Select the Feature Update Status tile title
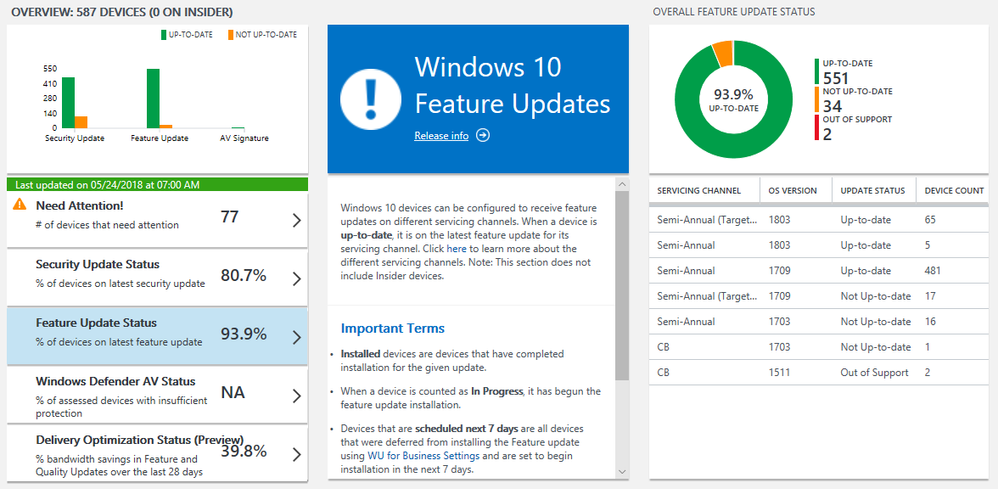This screenshot has height=489, width=998. tap(96, 323)
